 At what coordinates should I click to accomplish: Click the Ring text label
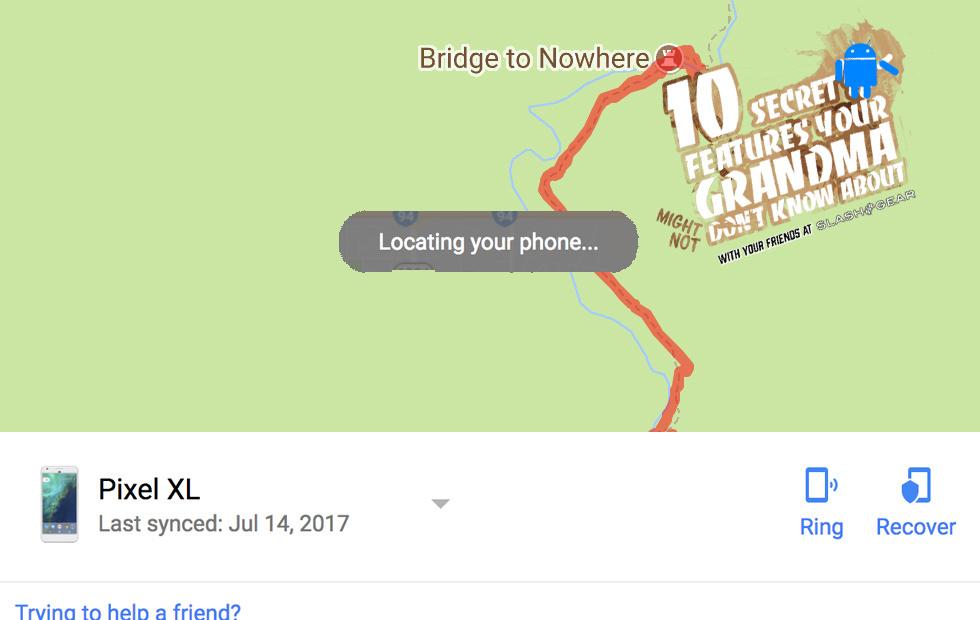click(x=821, y=527)
